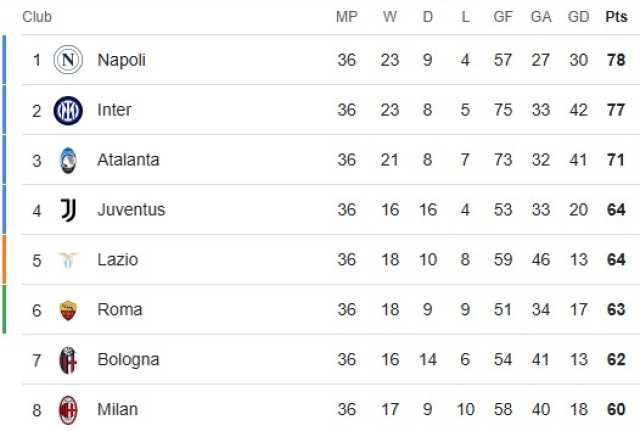Click the Roma club crest icon
Screen dimensions: 640x431
coord(68,310)
